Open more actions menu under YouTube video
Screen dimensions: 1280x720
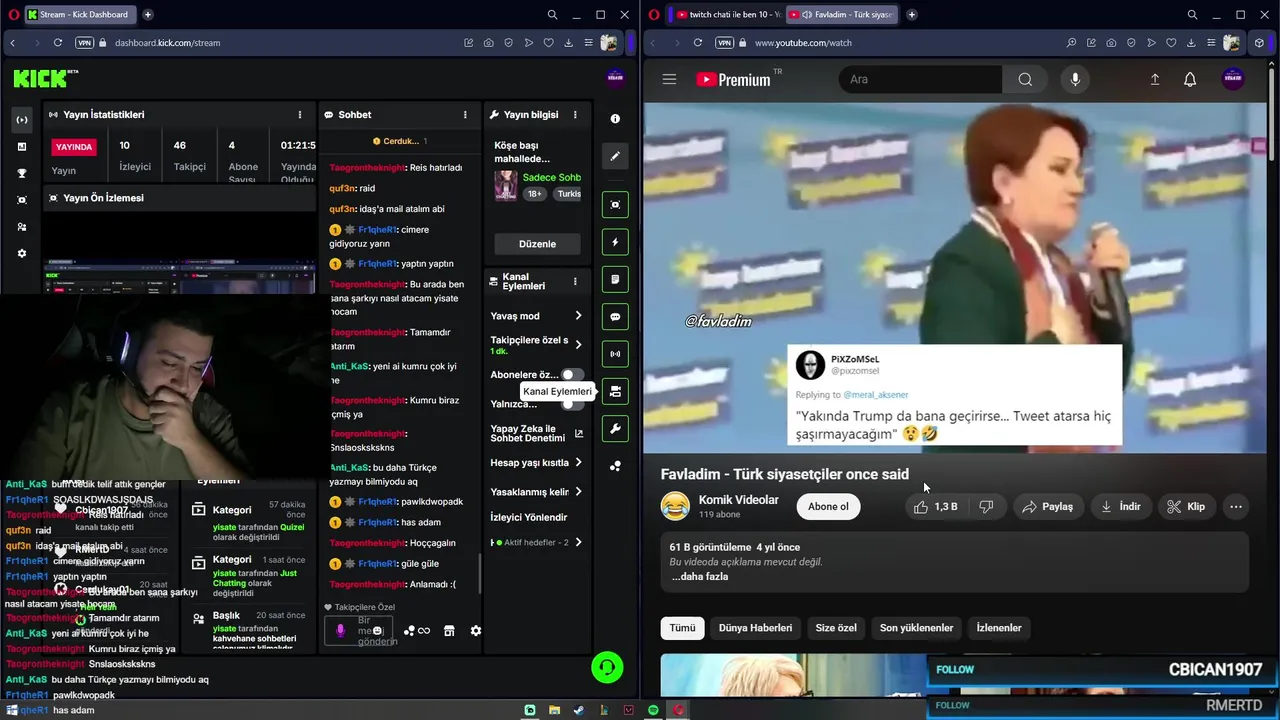coord(1236,506)
